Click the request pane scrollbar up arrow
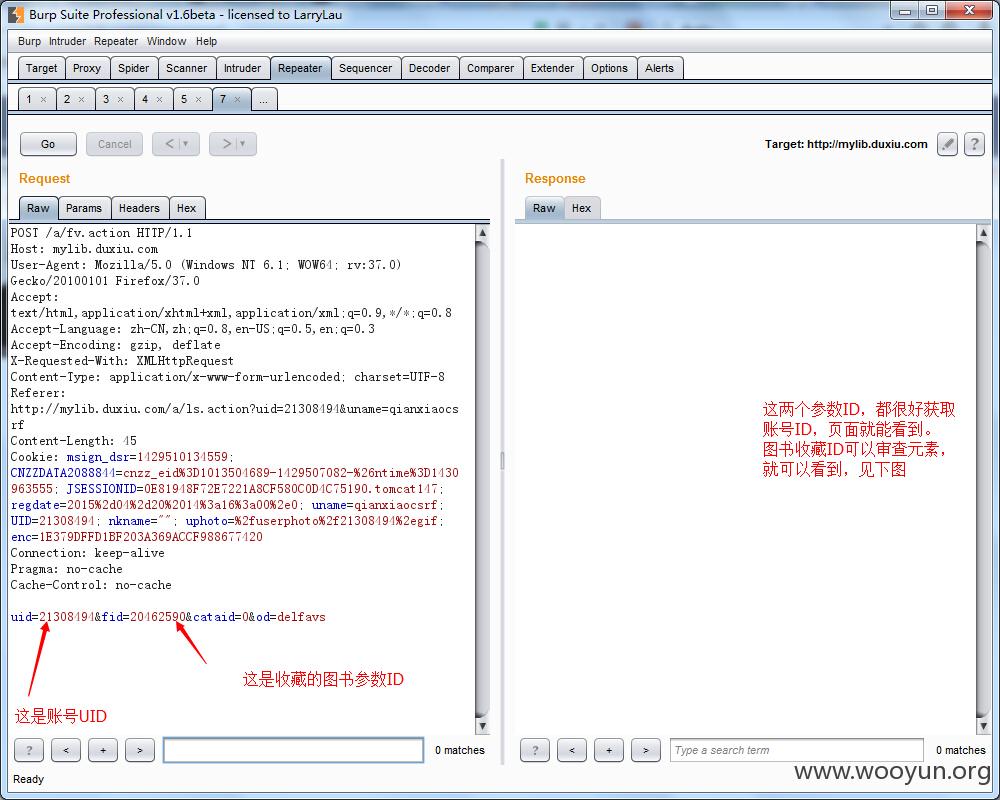The width and height of the screenshot is (1000, 800). [483, 233]
